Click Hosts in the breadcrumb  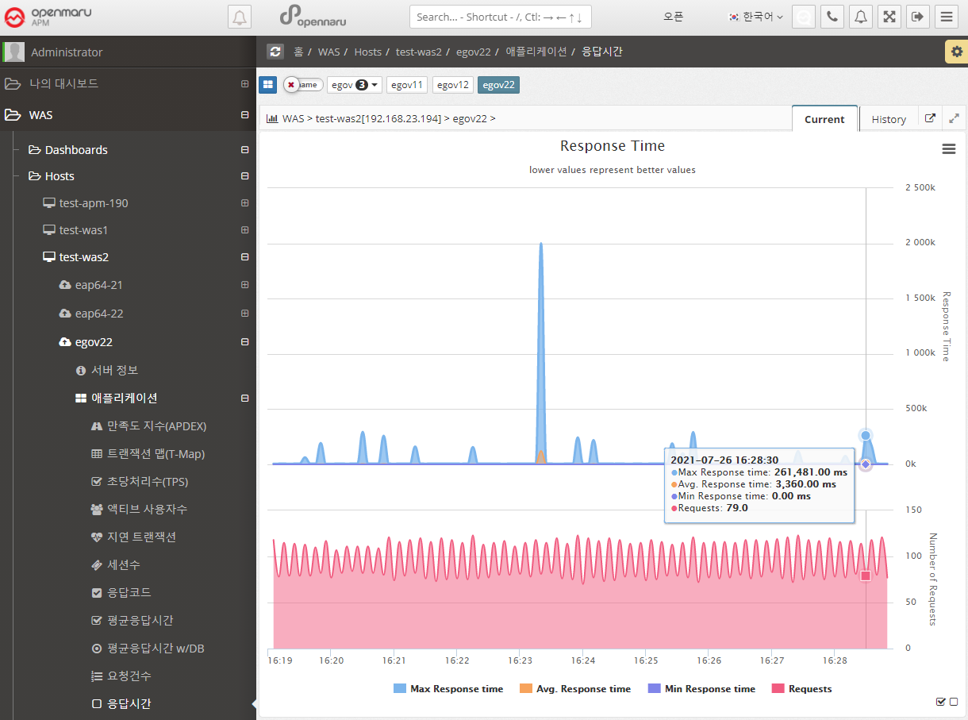click(368, 51)
